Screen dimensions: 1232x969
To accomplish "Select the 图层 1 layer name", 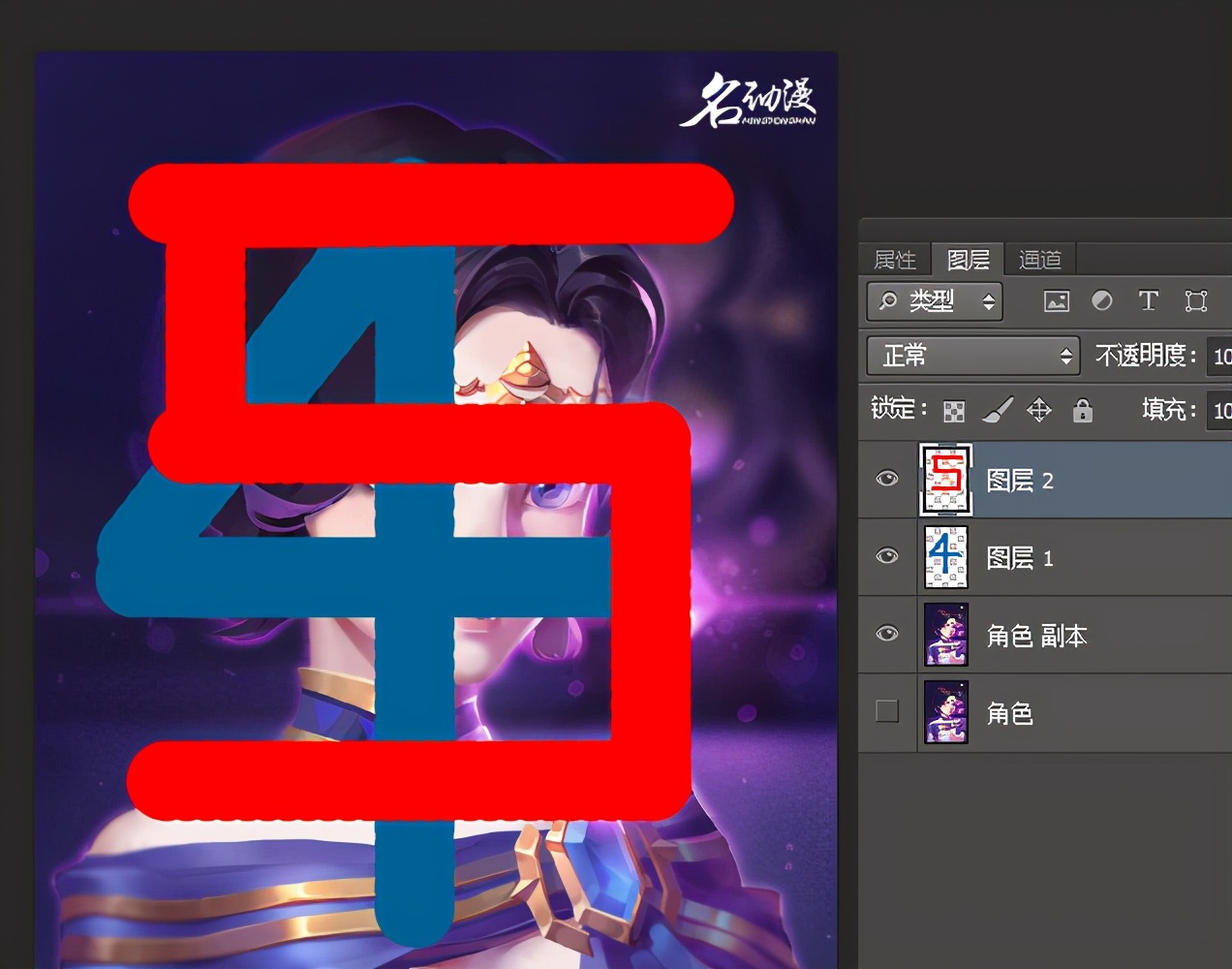I will (x=1020, y=558).
